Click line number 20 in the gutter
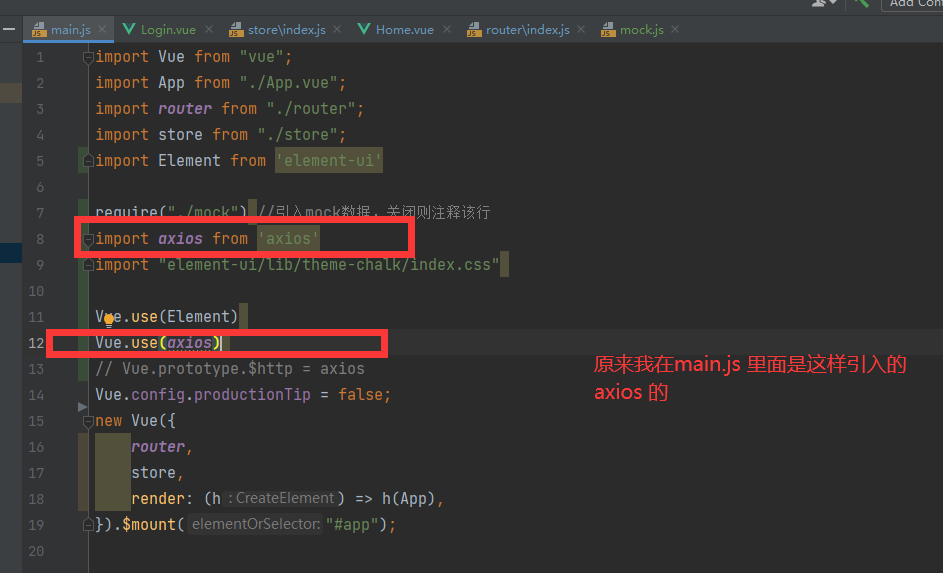Viewport: 943px width, 573px height. coord(36,551)
